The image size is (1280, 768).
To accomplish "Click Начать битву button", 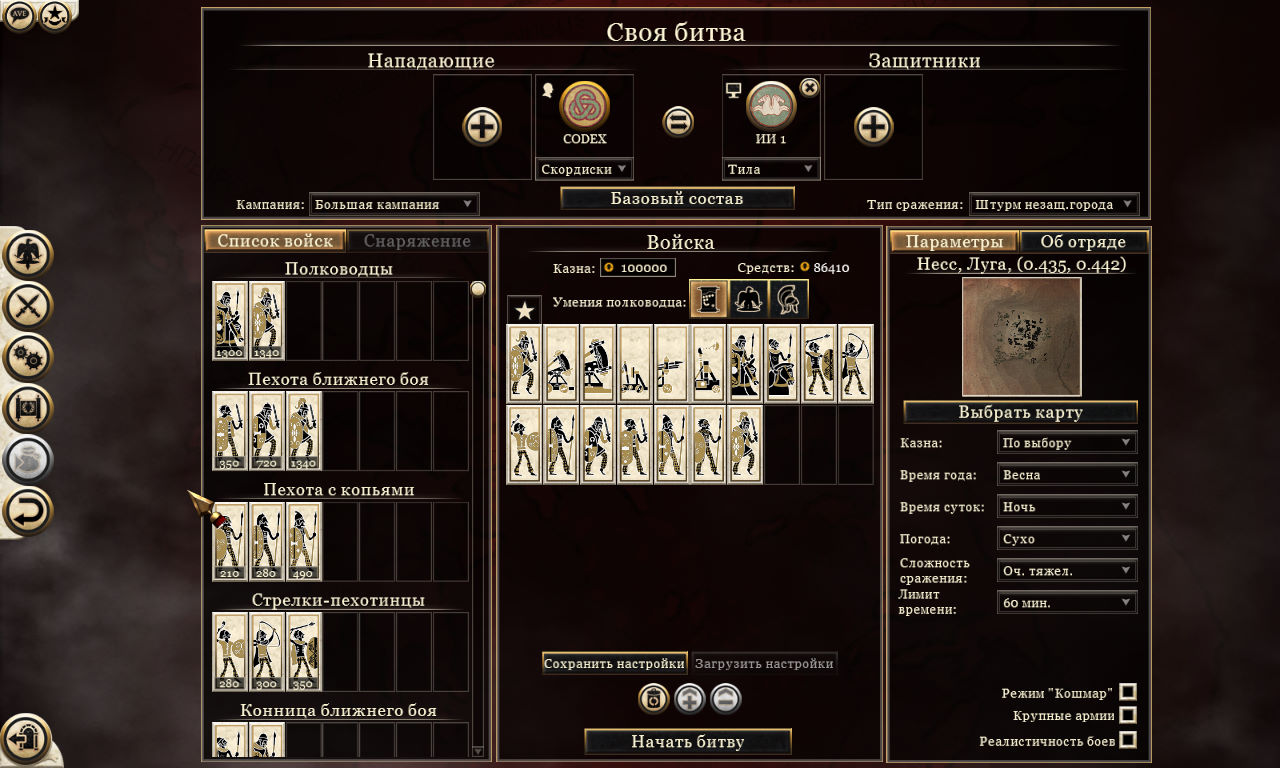I will [688, 742].
